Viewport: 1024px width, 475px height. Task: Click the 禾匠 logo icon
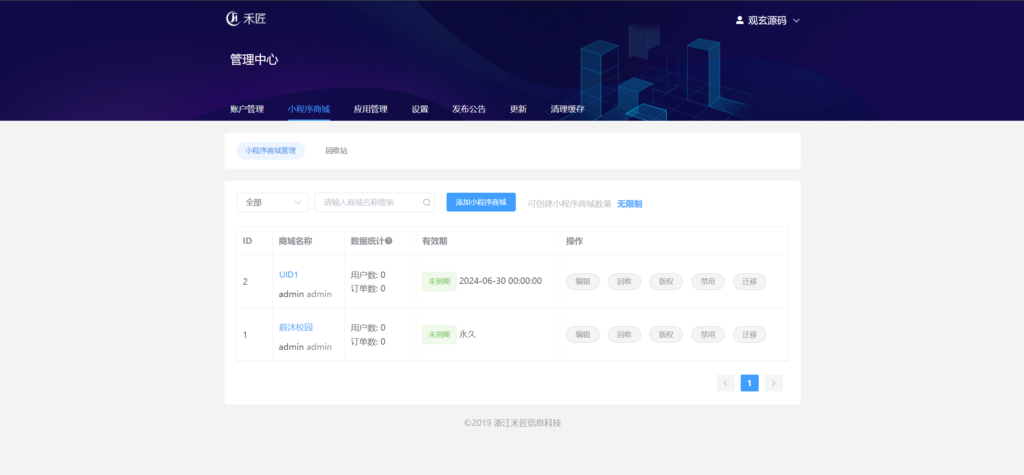(x=233, y=19)
